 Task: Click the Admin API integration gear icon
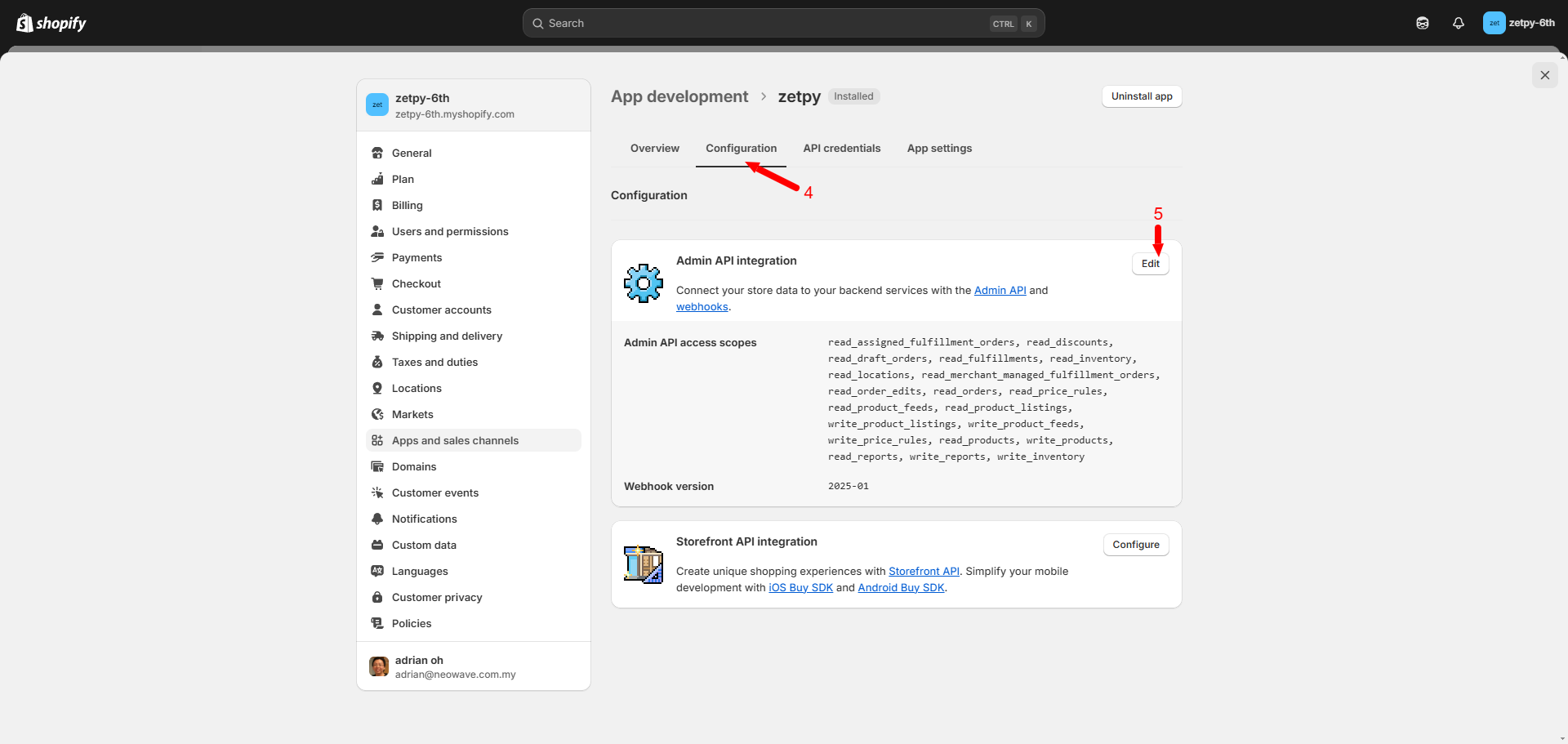(644, 283)
